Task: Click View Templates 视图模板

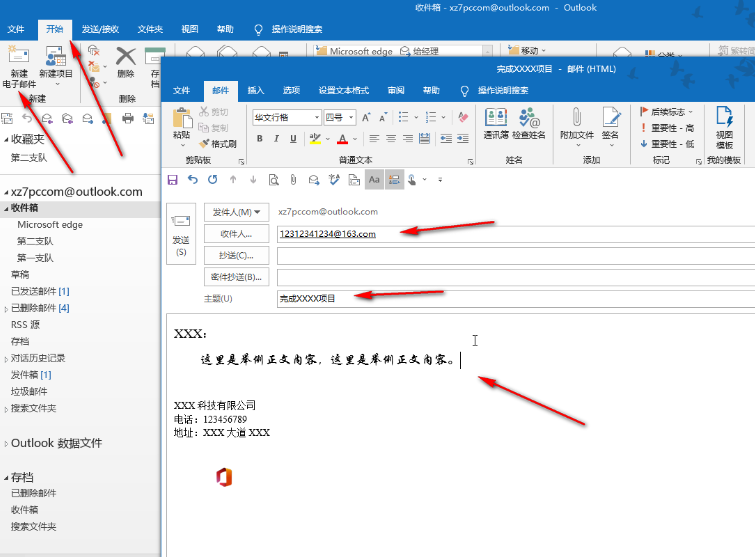Action: pyautogui.click(x=724, y=127)
